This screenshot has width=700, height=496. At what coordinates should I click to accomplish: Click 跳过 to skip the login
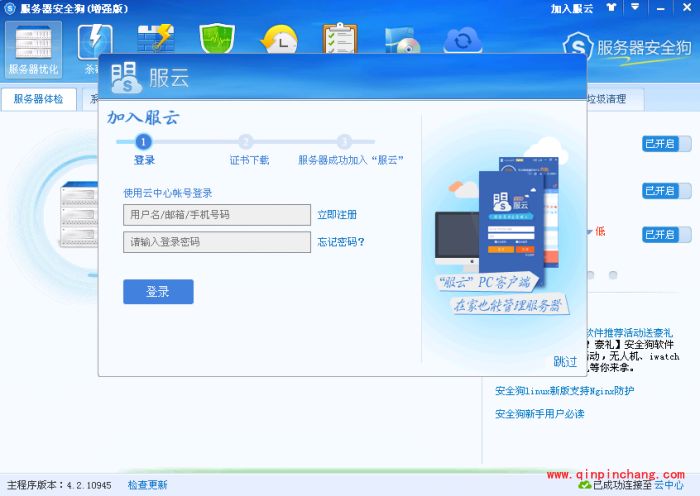point(566,361)
